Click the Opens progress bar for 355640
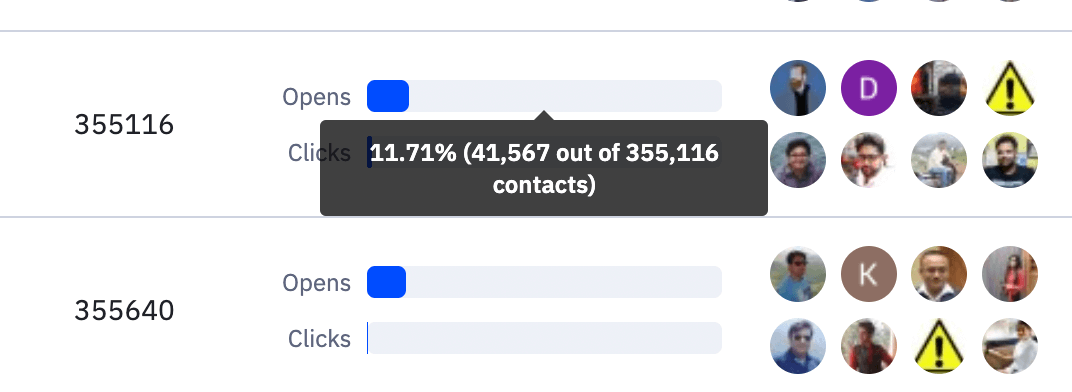 544,282
